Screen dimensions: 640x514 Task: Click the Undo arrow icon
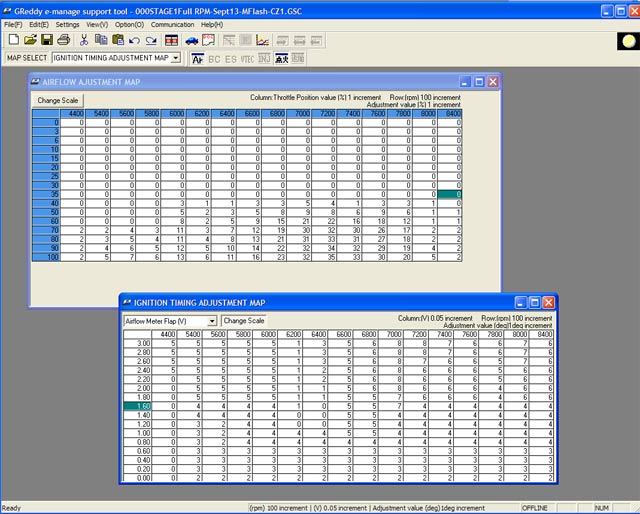click(134, 40)
